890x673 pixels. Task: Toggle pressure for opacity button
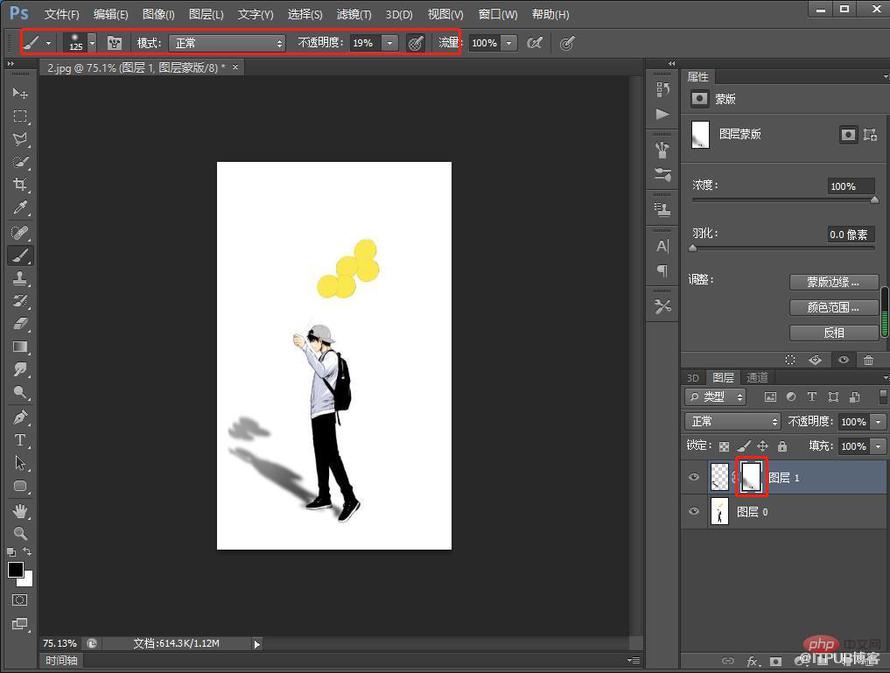pyautogui.click(x=415, y=43)
